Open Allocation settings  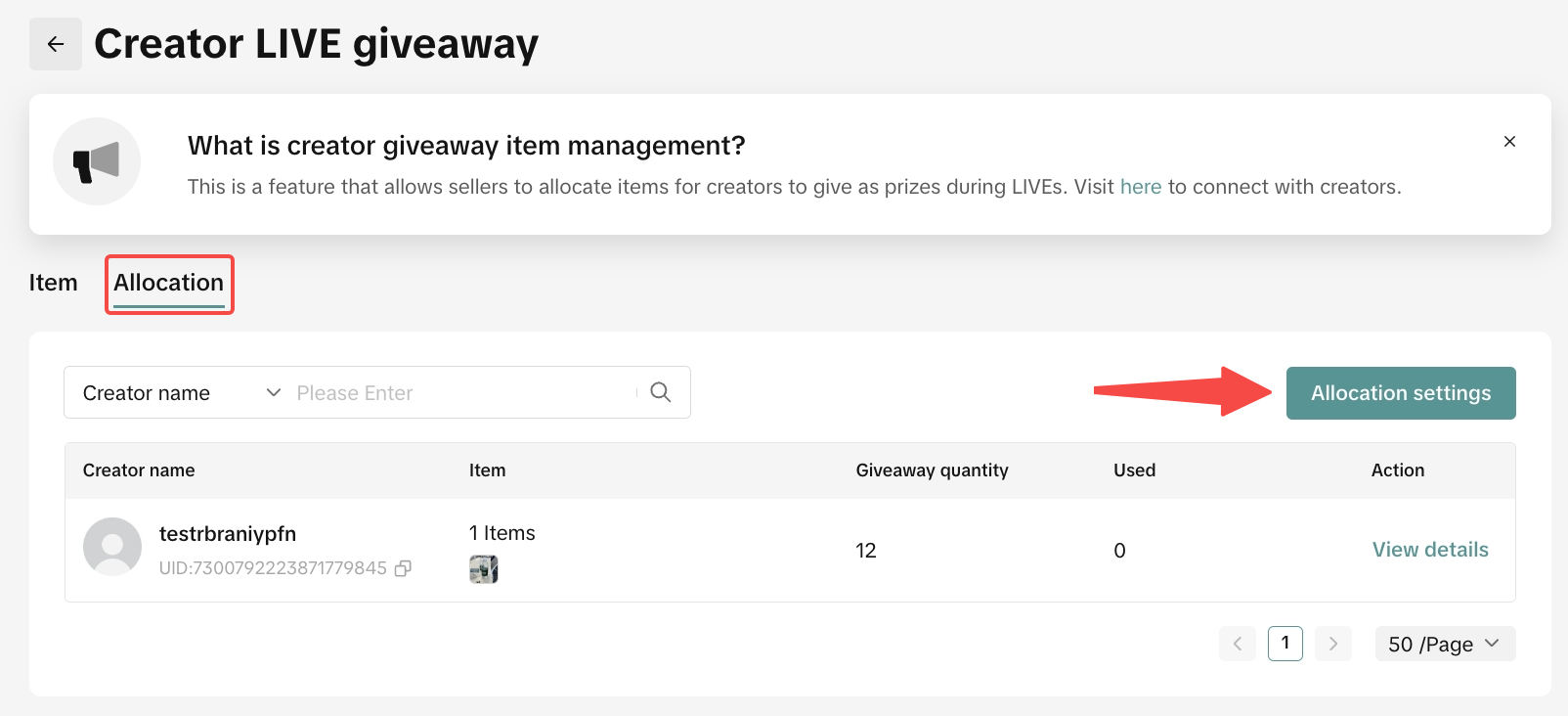1400,393
